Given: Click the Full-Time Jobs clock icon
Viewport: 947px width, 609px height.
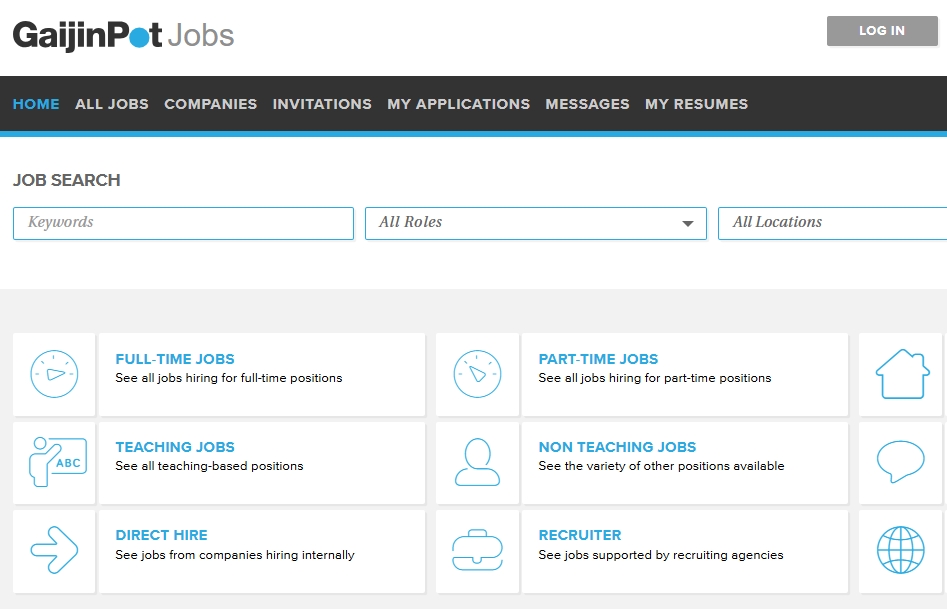Looking at the screenshot, I should click(54, 374).
